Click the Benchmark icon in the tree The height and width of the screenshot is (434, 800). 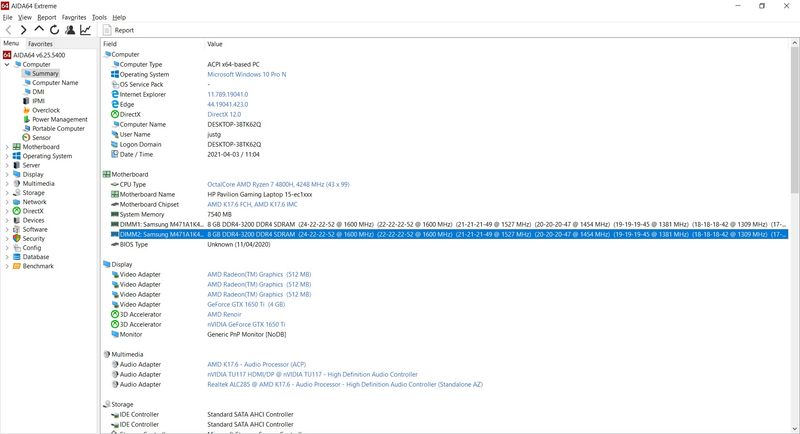point(16,266)
